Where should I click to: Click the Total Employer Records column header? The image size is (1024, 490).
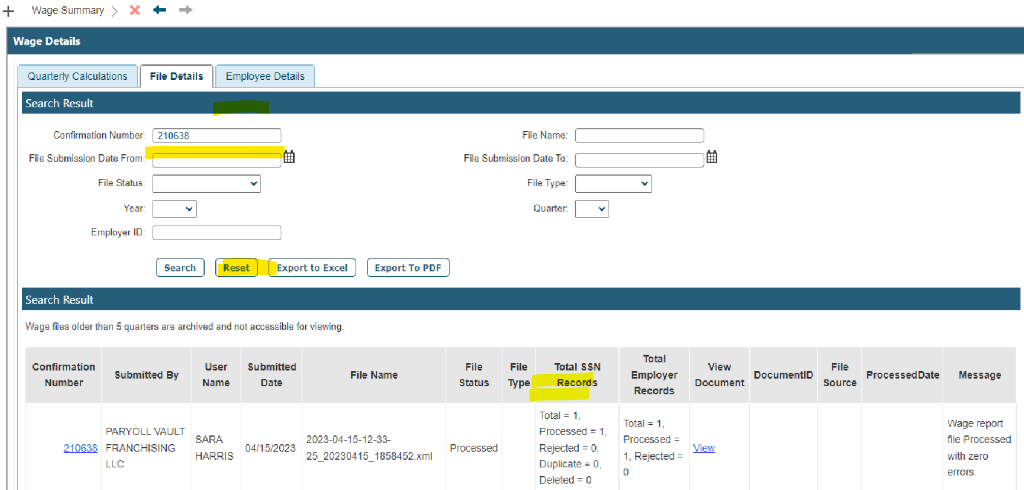tap(654, 375)
